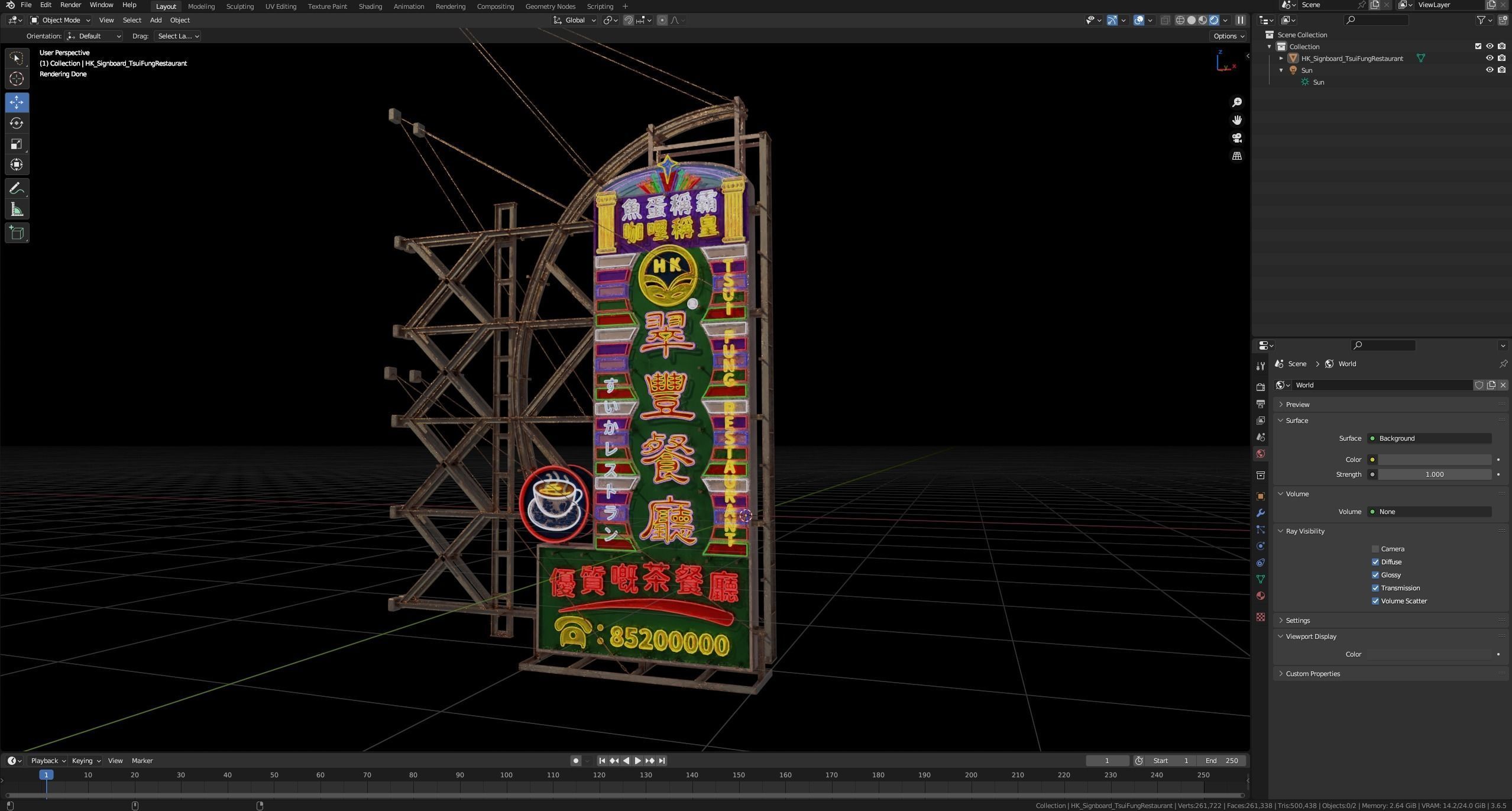This screenshot has height=811, width=1512.
Task: Select the Measure tool
Action: [x=17, y=209]
